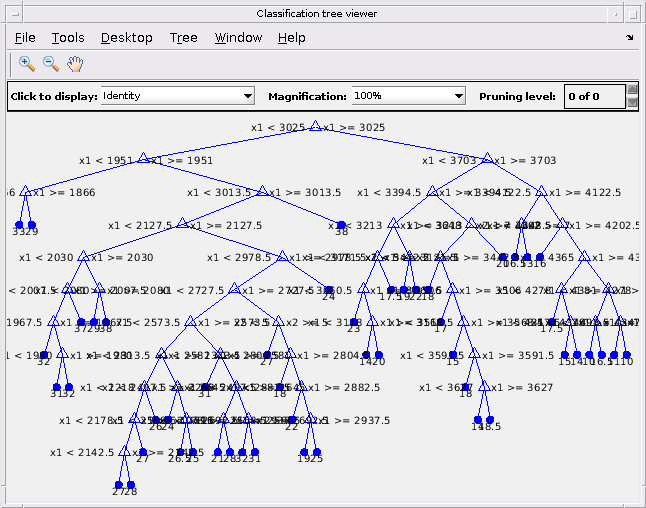Open the Tree menu
This screenshot has width=646, height=508.
(x=183, y=38)
